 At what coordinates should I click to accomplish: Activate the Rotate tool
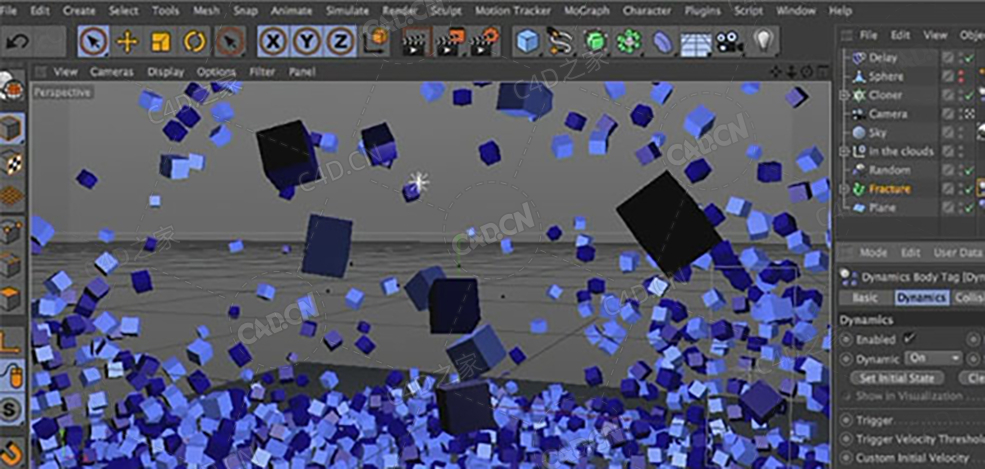coord(195,41)
